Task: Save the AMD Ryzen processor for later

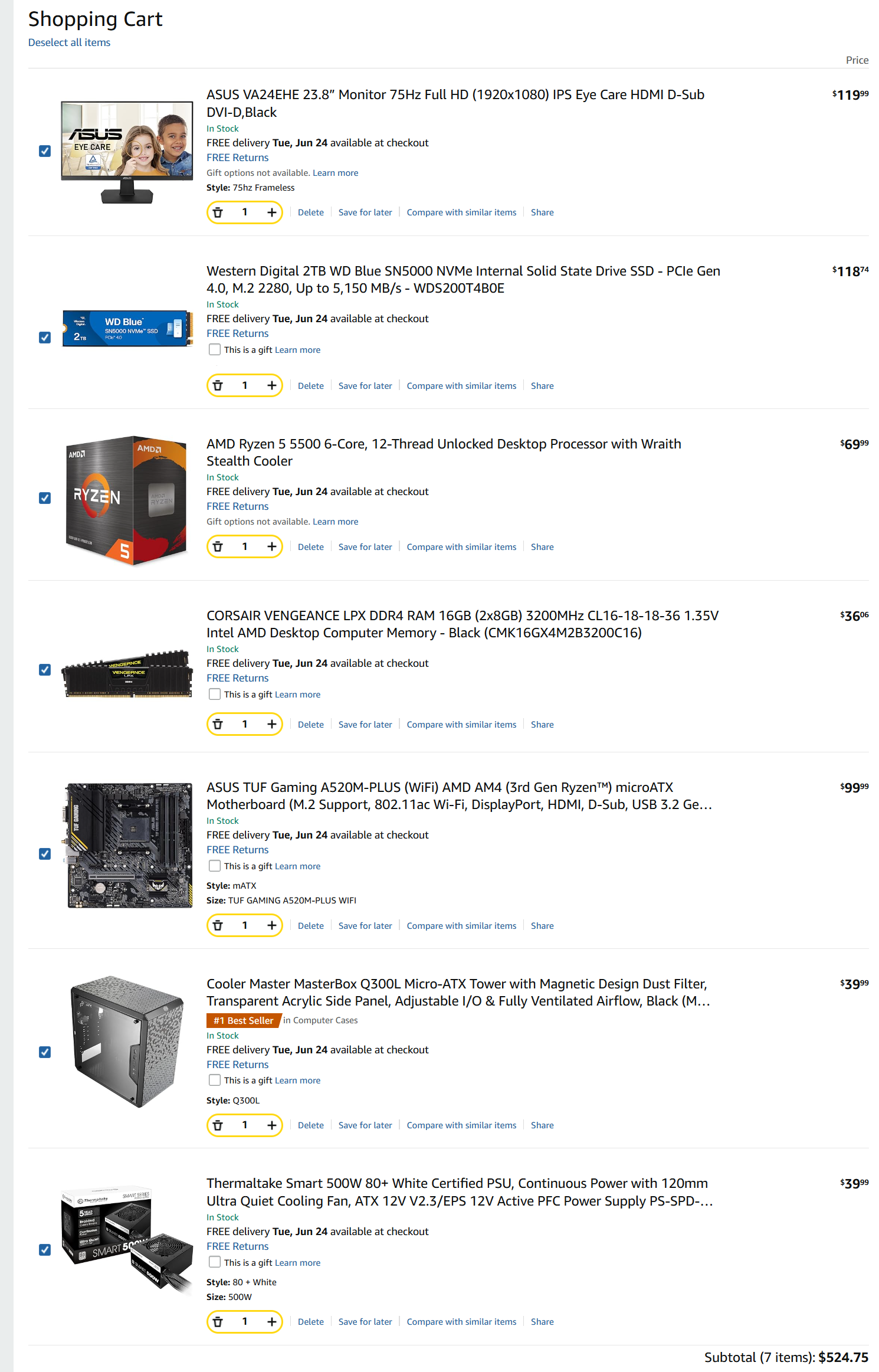Action: coord(365,547)
